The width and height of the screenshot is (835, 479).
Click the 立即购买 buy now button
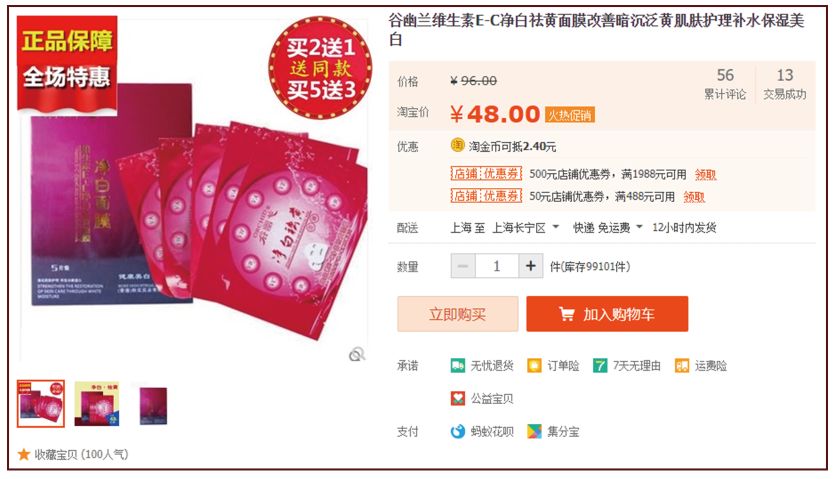click(x=457, y=314)
